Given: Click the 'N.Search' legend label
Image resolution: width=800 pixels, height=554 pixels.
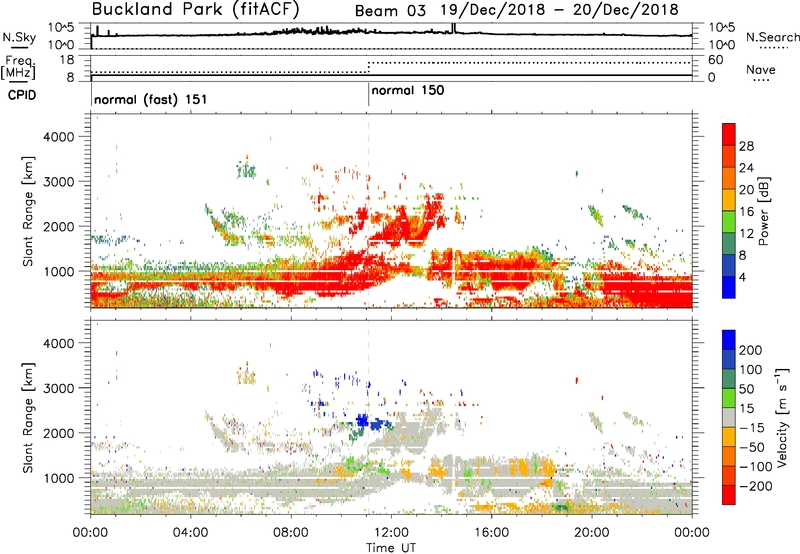Looking at the screenshot, I should coord(772,37).
